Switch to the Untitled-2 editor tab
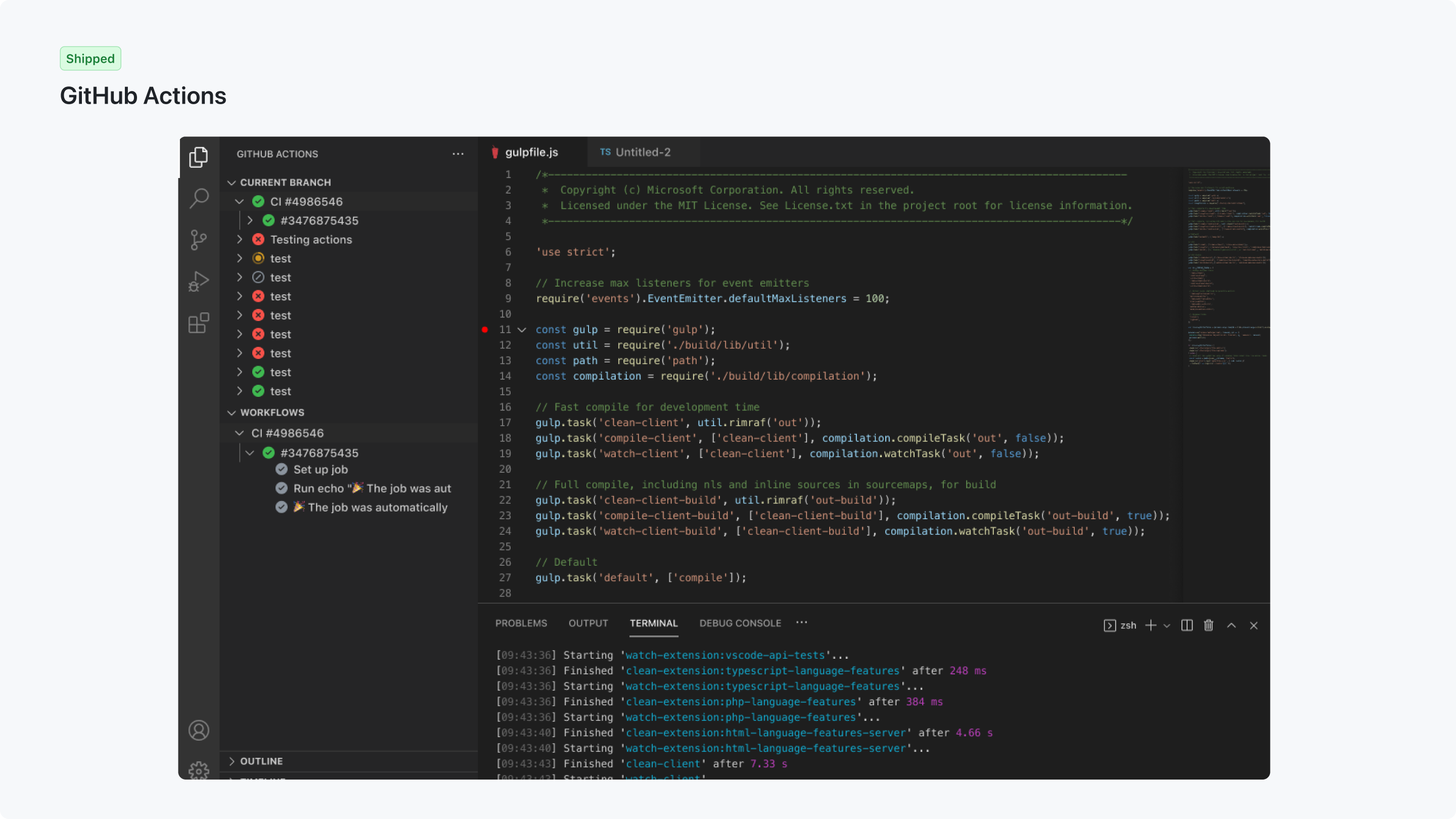 pyautogui.click(x=642, y=152)
